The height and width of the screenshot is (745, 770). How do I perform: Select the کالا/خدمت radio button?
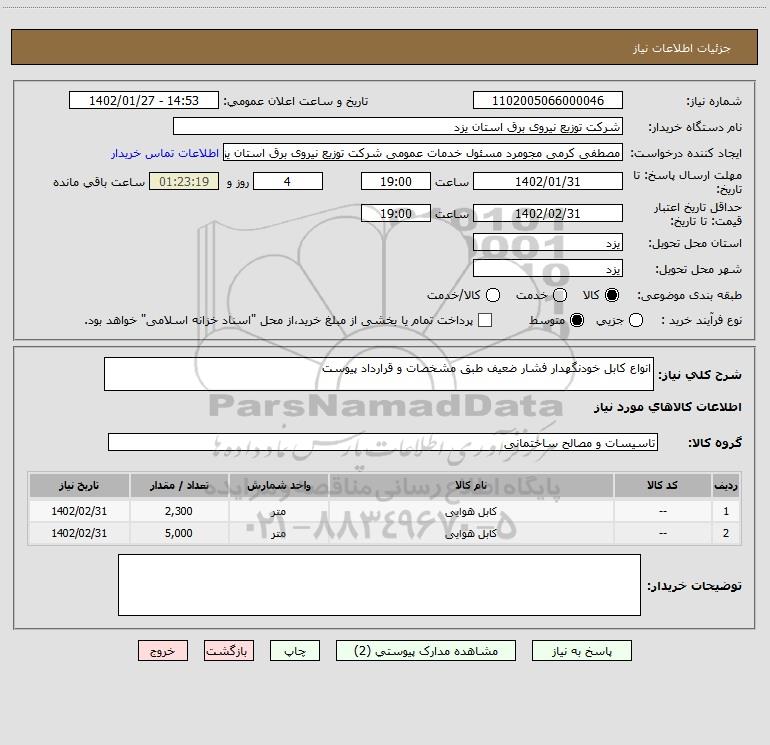[x=493, y=295]
